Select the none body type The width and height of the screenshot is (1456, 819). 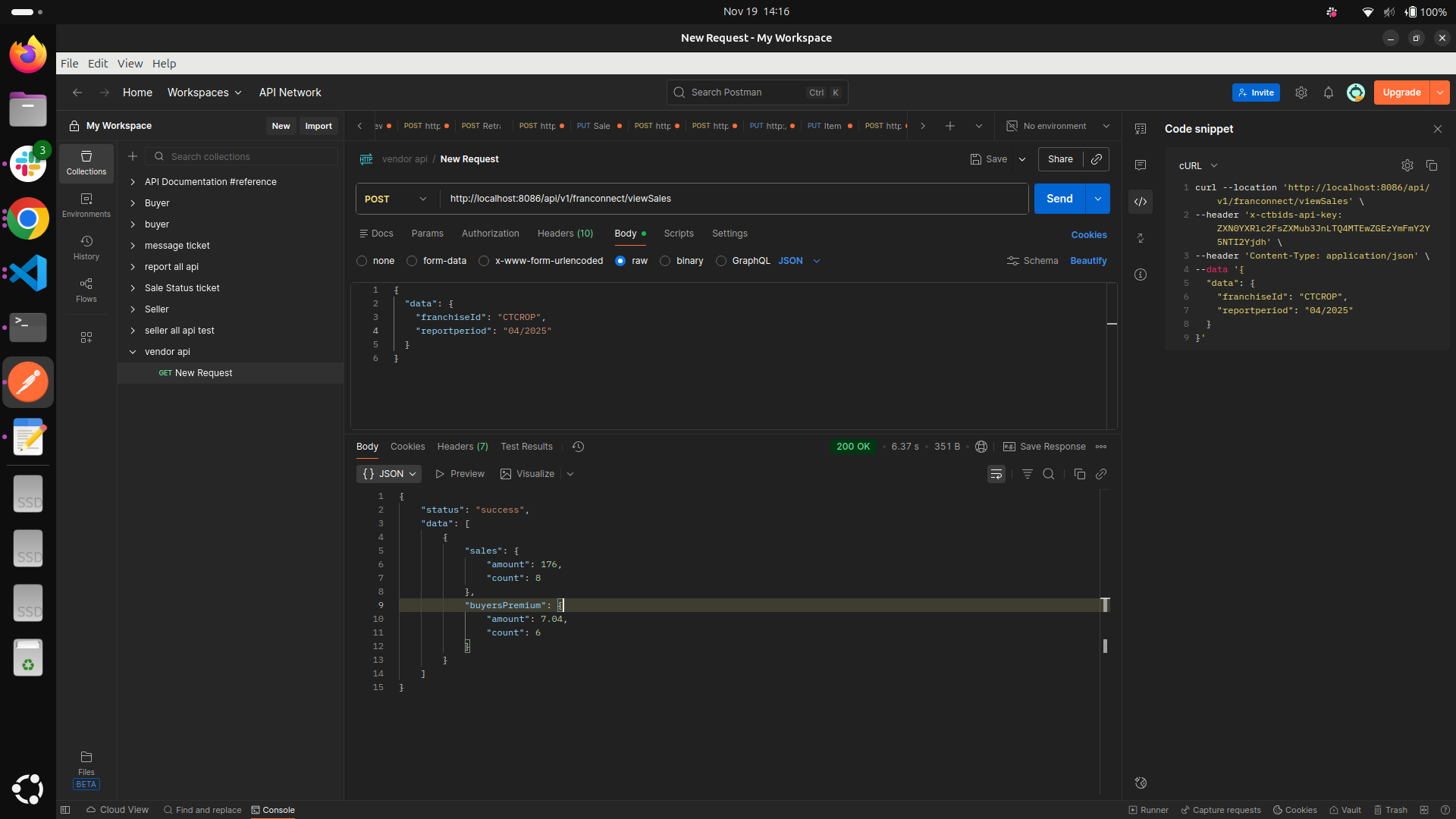pyautogui.click(x=362, y=261)
